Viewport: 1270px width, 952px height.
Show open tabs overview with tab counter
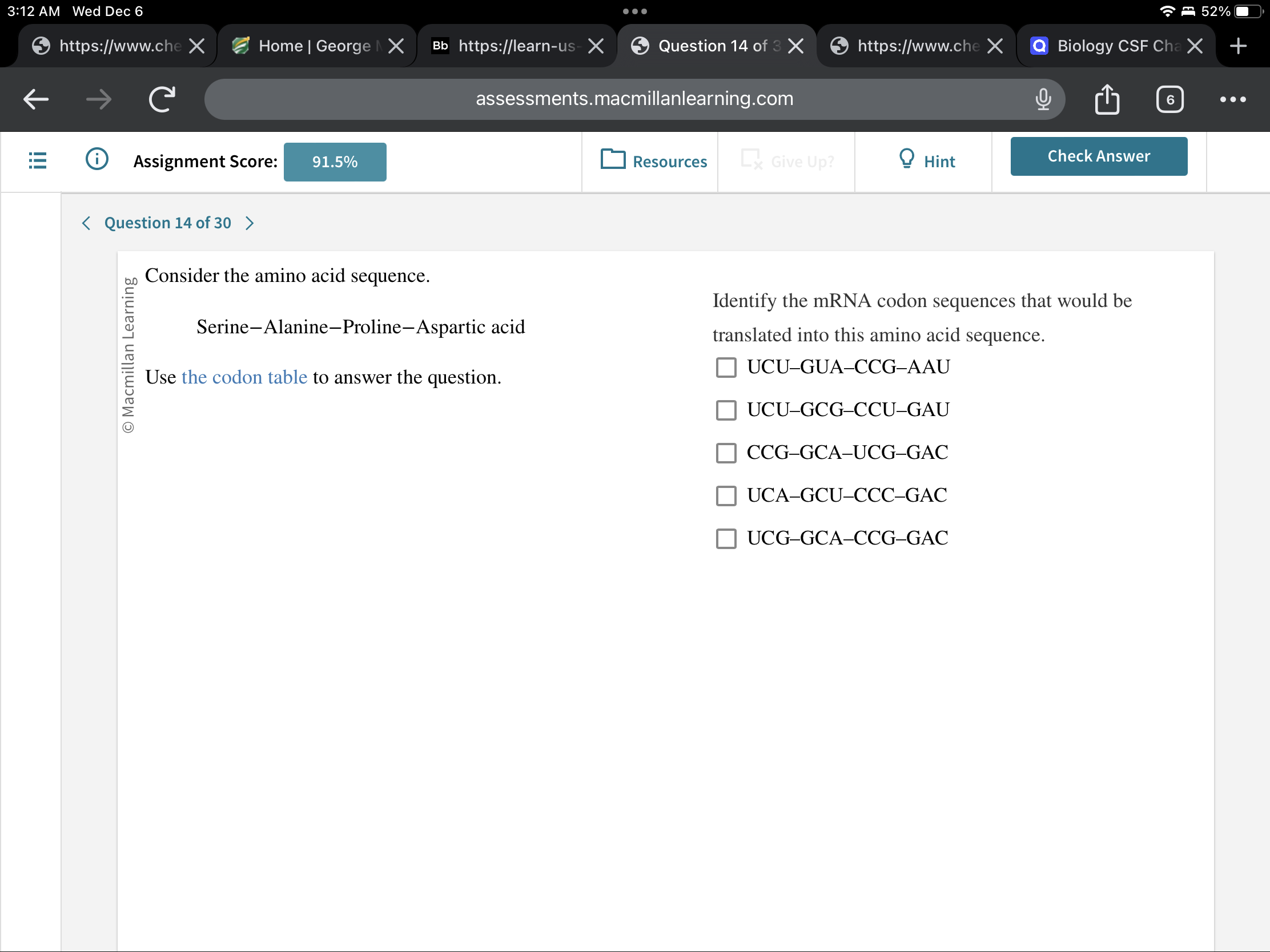click(x=1170, y=99)
